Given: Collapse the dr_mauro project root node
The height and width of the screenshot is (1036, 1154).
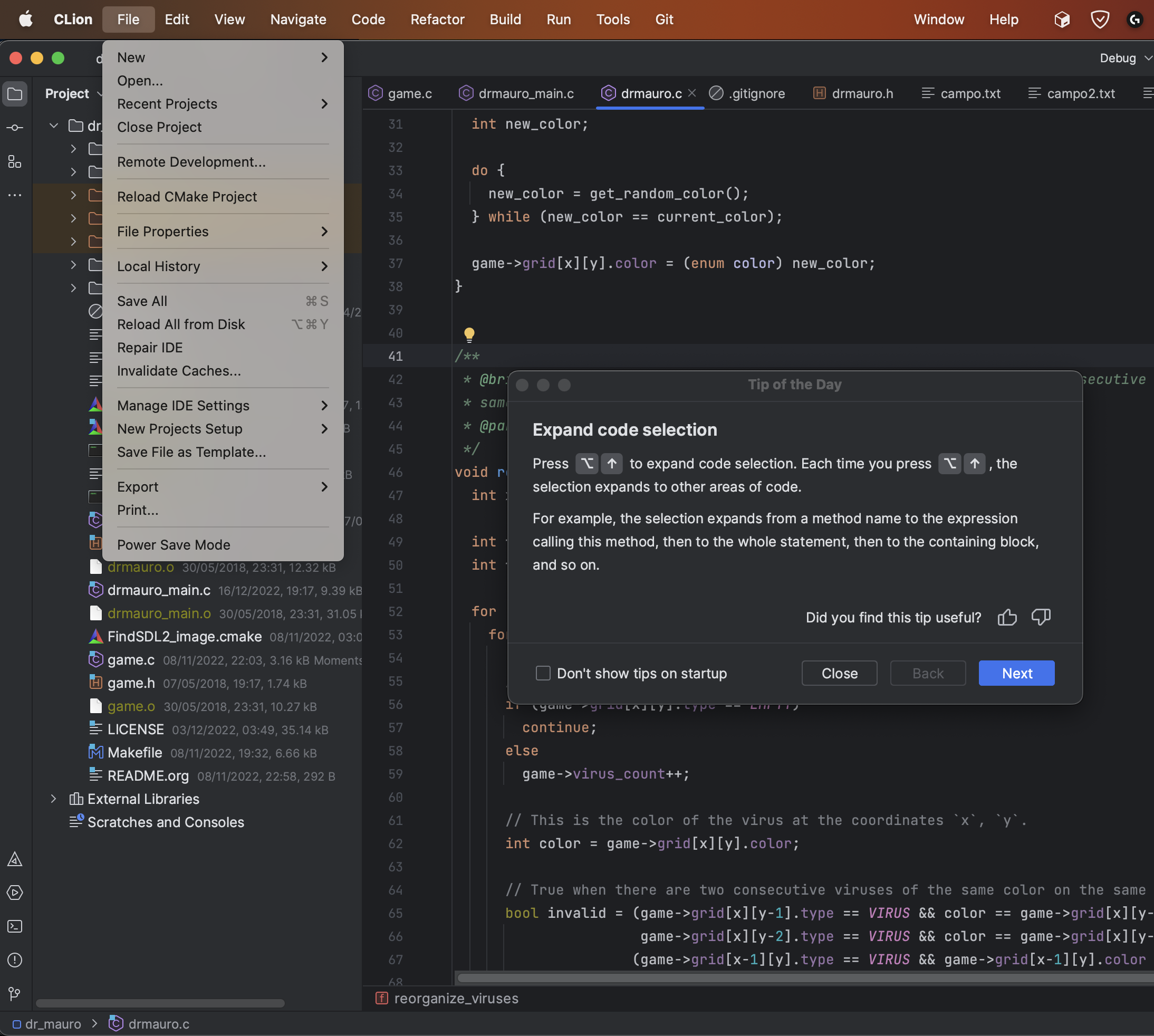Looking at the screenshot, I should coord(53,126).
